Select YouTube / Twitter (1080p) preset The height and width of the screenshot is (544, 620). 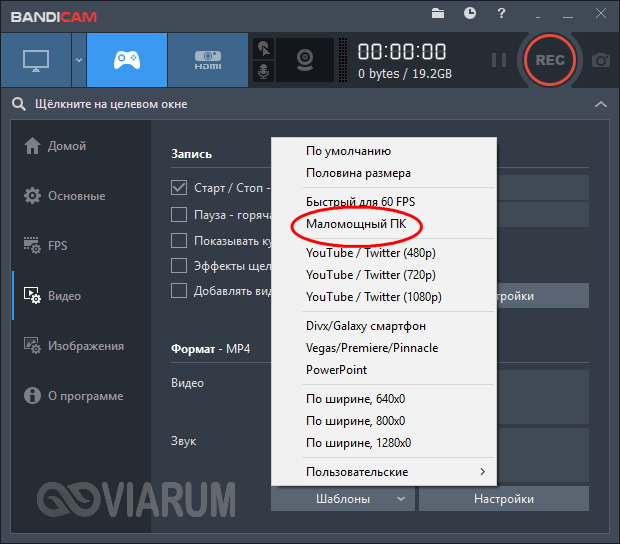384,297
